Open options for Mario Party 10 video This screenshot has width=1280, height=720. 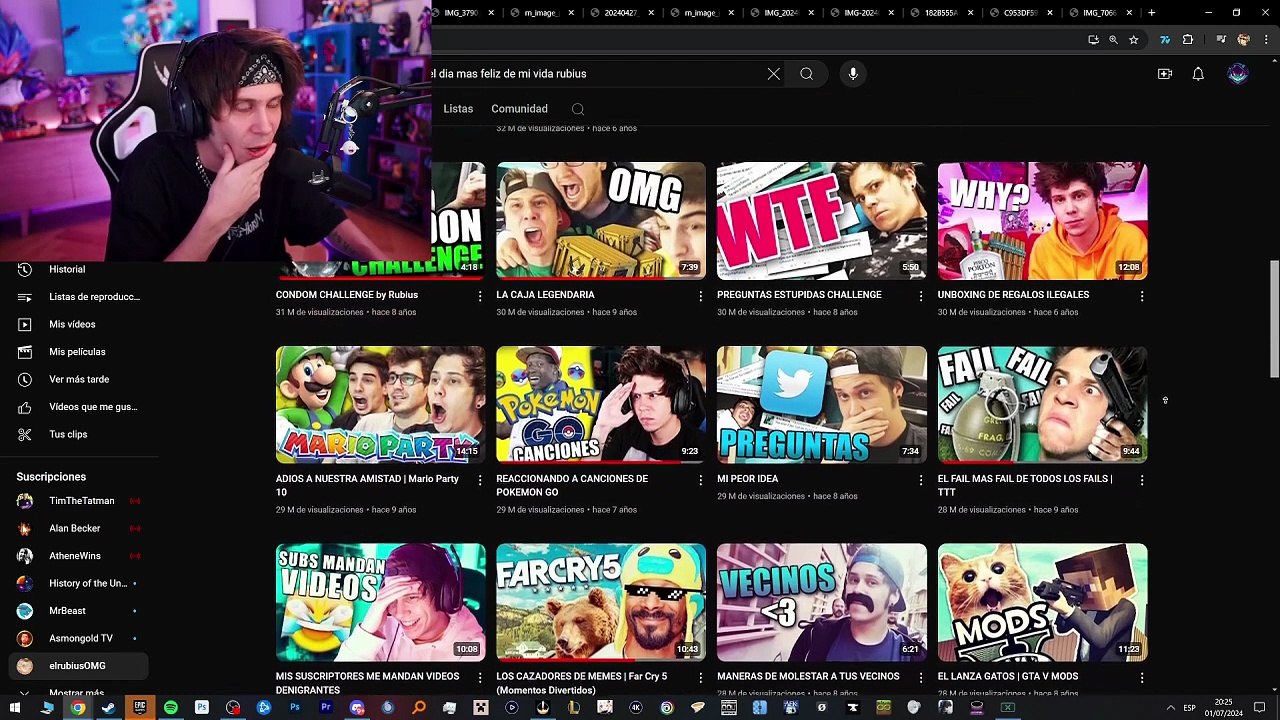point(480,480)
